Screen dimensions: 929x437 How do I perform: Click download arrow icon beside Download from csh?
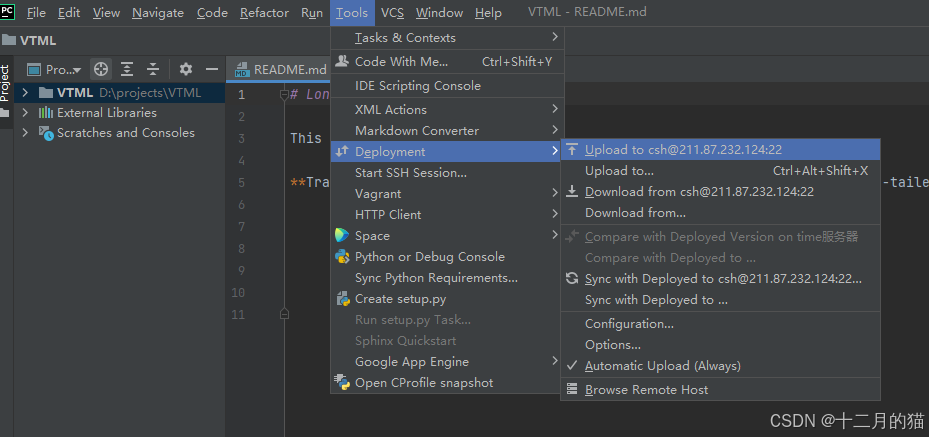click(x=572, y=192)
